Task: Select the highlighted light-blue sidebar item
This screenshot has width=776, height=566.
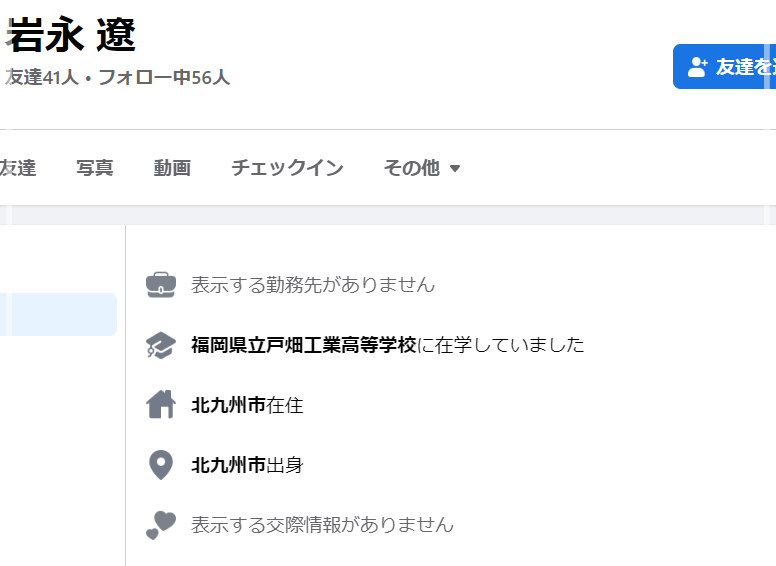Action: point(58,315)
